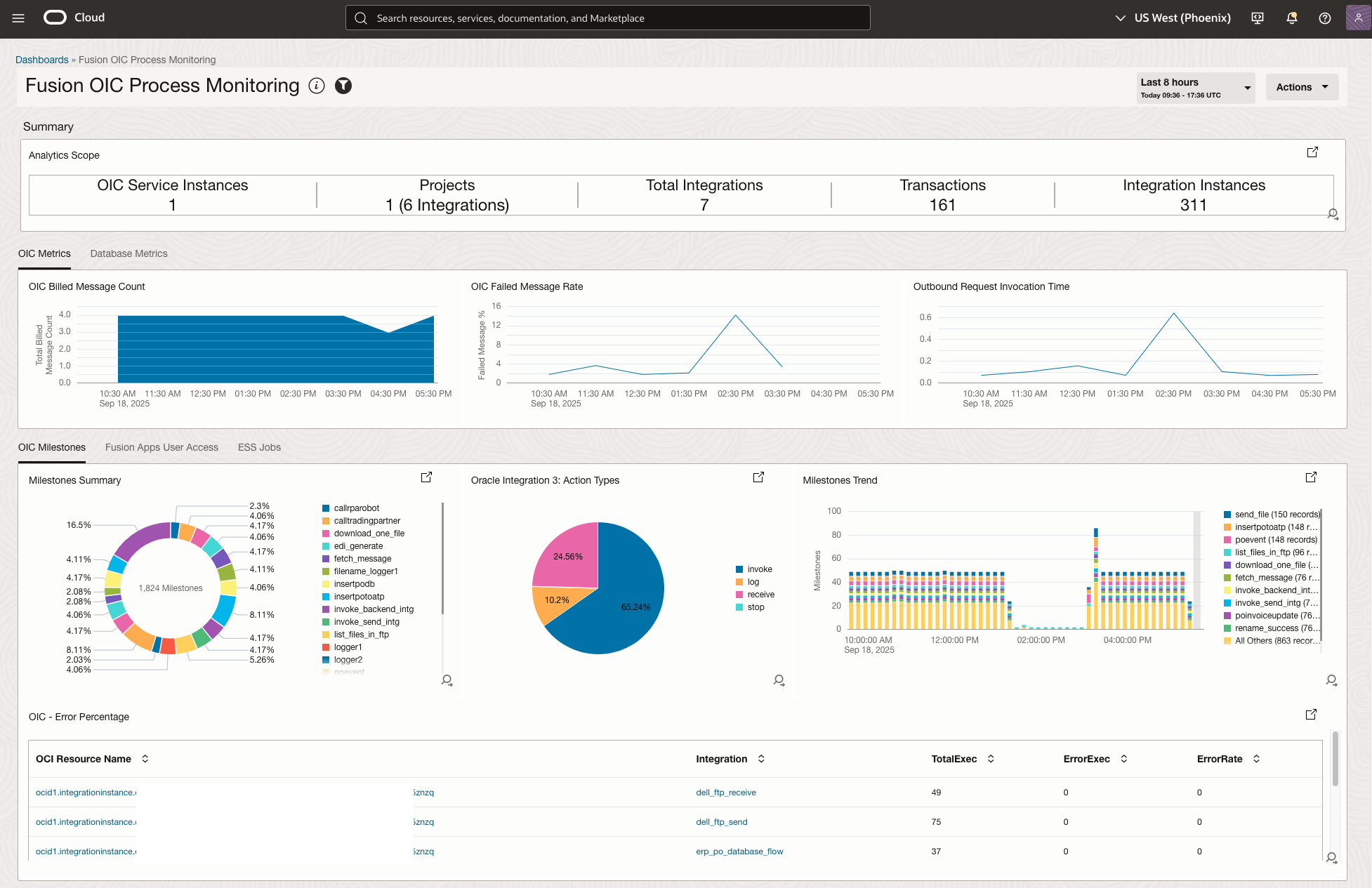Open Milestones Trend in expanded view
Viewport: 1372px width, 888px height.
pyautogui.click(x=1310, y=477)
